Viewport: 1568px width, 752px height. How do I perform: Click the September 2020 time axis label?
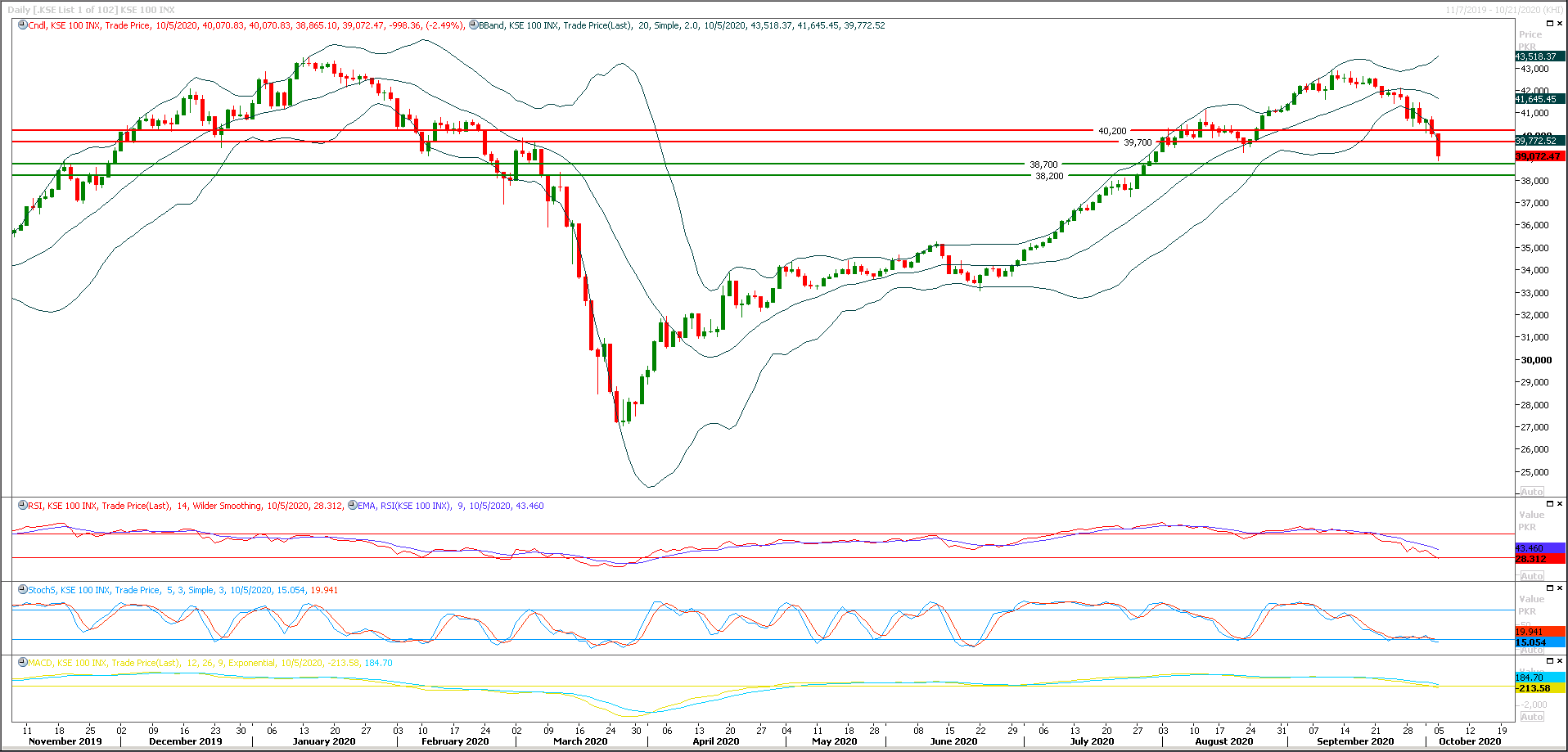pyautogui.click(x=1355, y=741)
